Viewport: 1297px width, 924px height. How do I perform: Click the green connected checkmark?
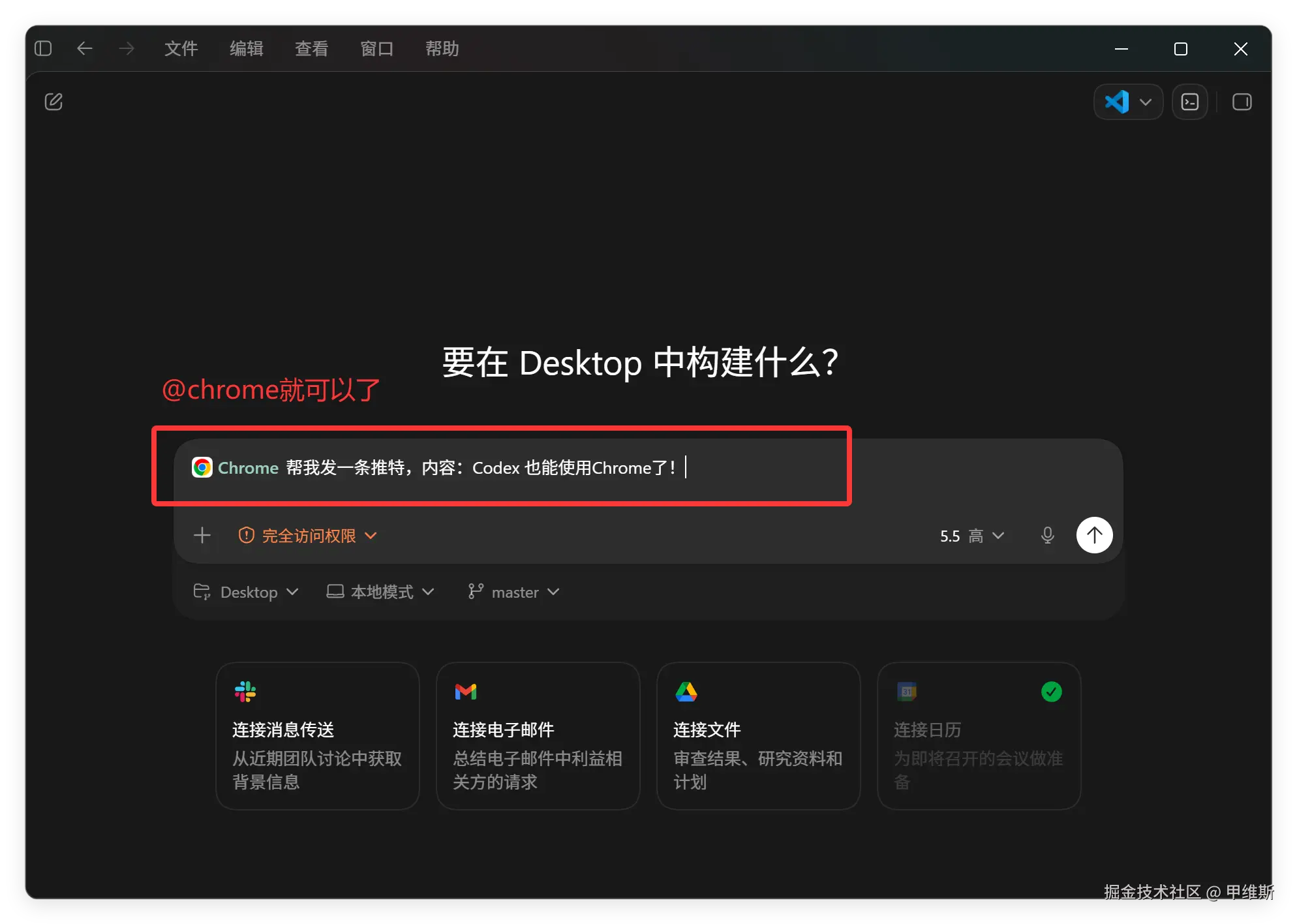[x=1052, y=692]
